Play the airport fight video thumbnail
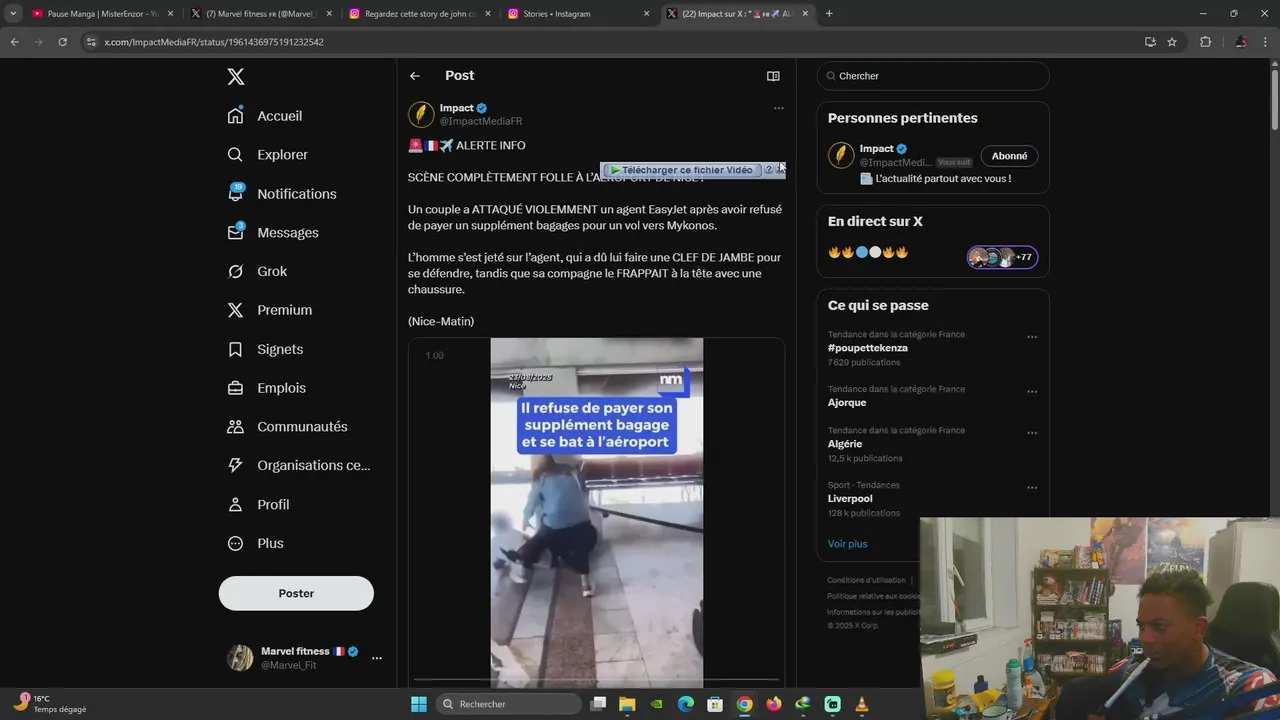Viewport: 1280px width, 720px height. click(x=597, y=512)
